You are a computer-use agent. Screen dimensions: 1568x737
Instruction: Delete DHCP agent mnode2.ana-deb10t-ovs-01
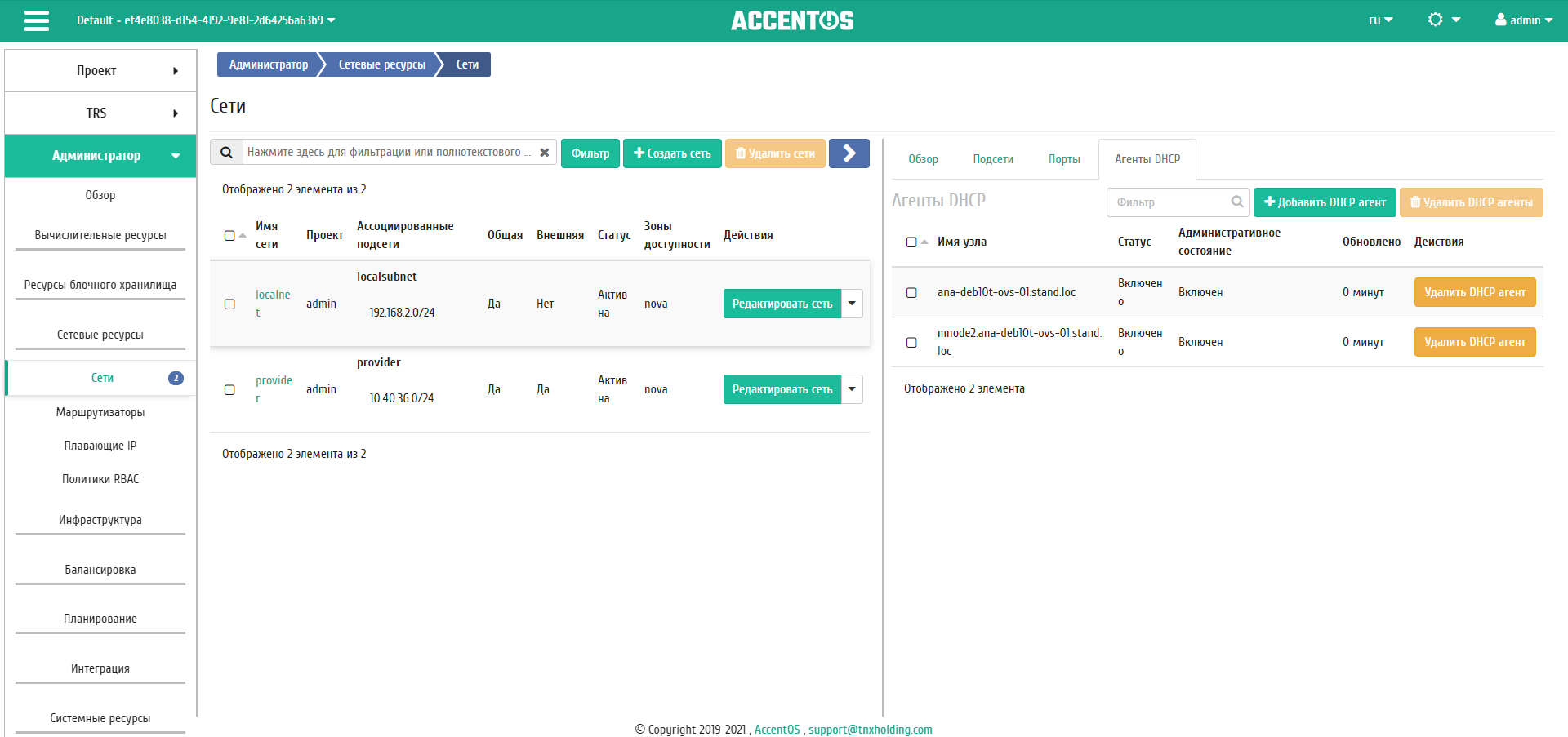click(x=1475, y=342)
